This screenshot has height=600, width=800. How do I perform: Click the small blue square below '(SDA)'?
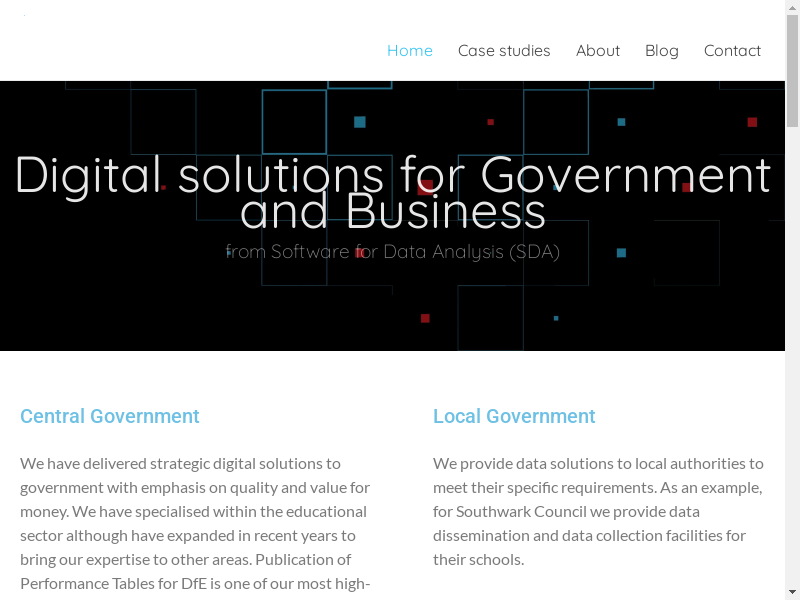coord(556,318)
